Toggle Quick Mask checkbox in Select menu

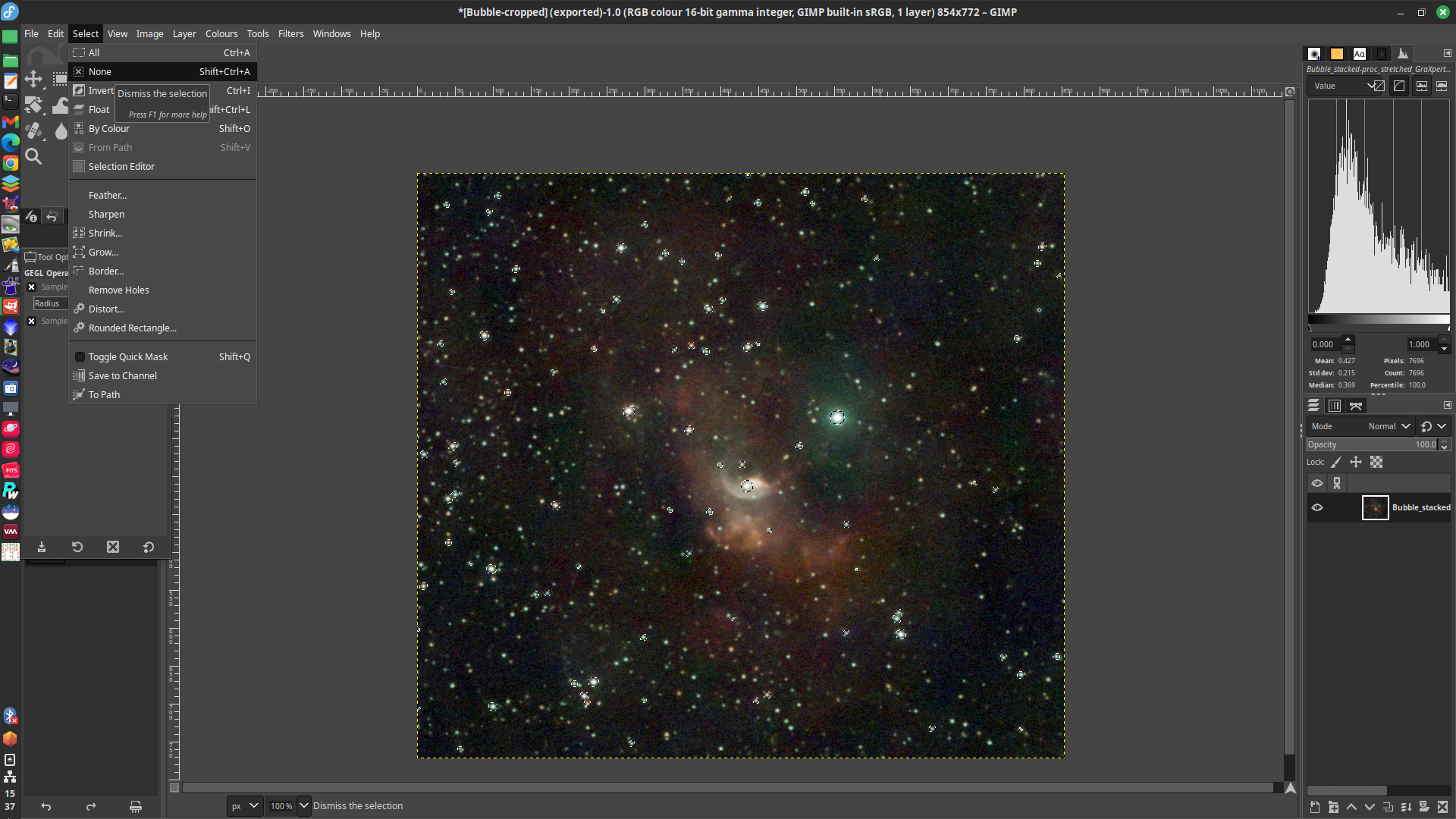80,357
